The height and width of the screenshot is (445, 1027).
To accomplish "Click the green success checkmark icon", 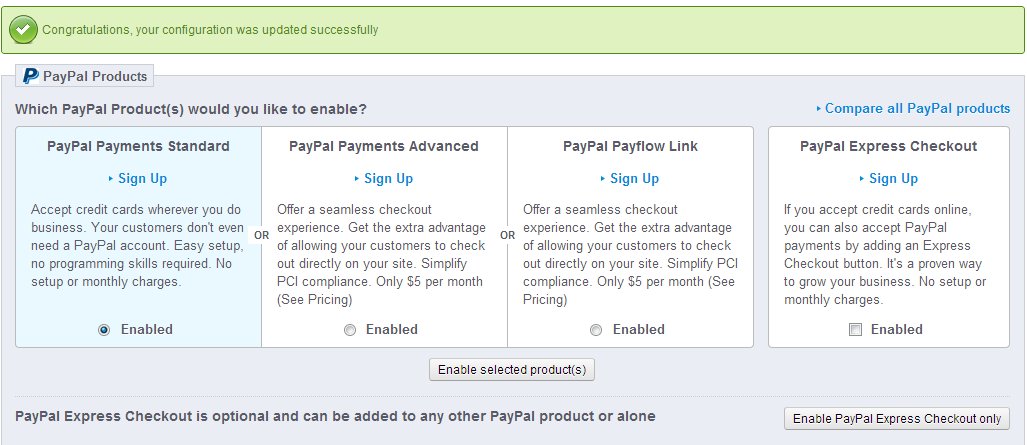I will tap(25, 30).
